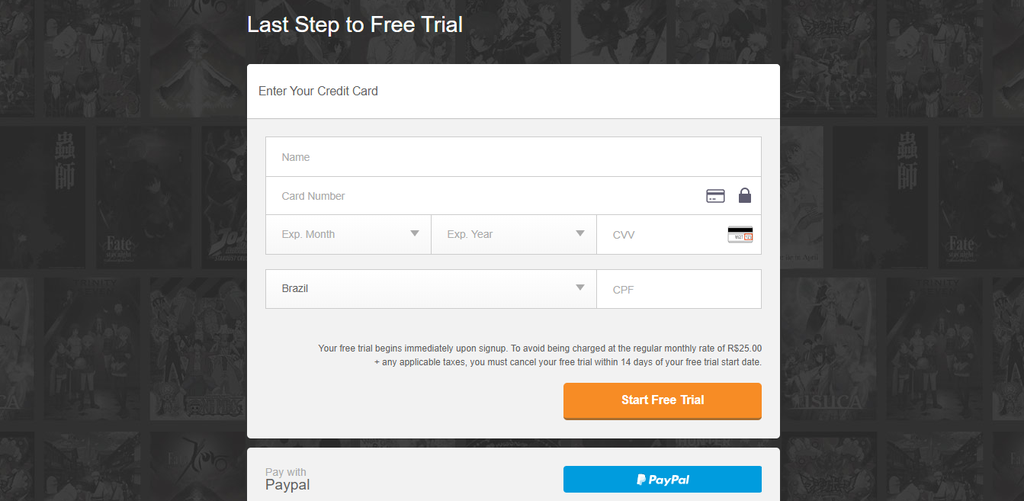Click the credit card icon in Card Number field

click(x=715, y=196)
